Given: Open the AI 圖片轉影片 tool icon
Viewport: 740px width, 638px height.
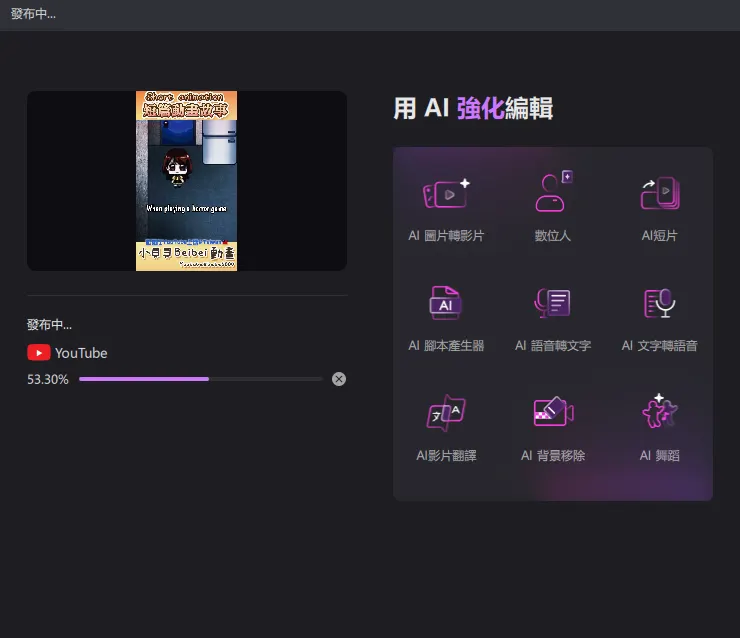Looking at the screenshot, I should click(446, 193).
